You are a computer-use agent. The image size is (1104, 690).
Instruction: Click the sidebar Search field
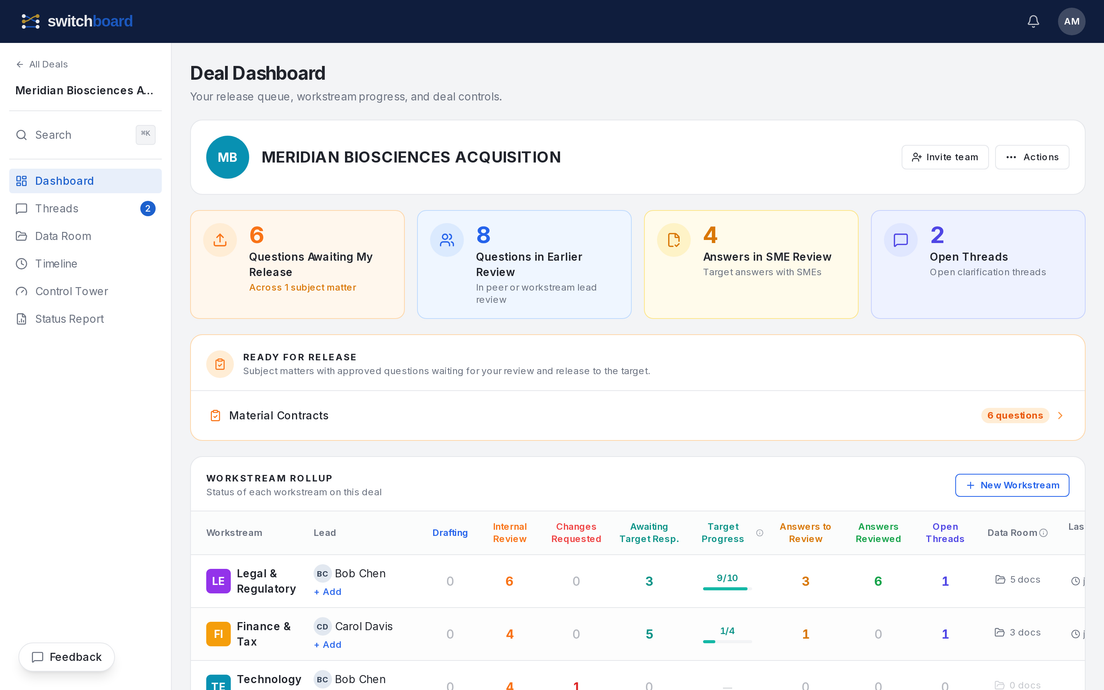(x=85, y=135)
